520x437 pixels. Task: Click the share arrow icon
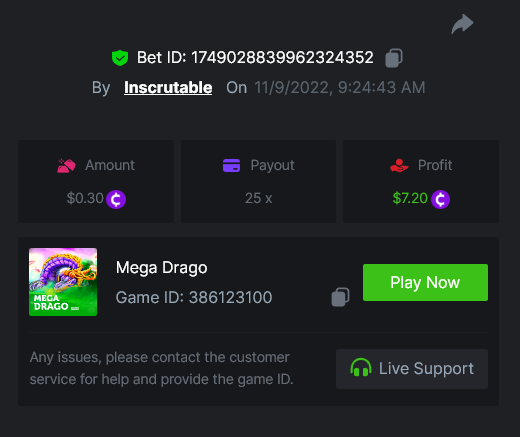(462, 24)
